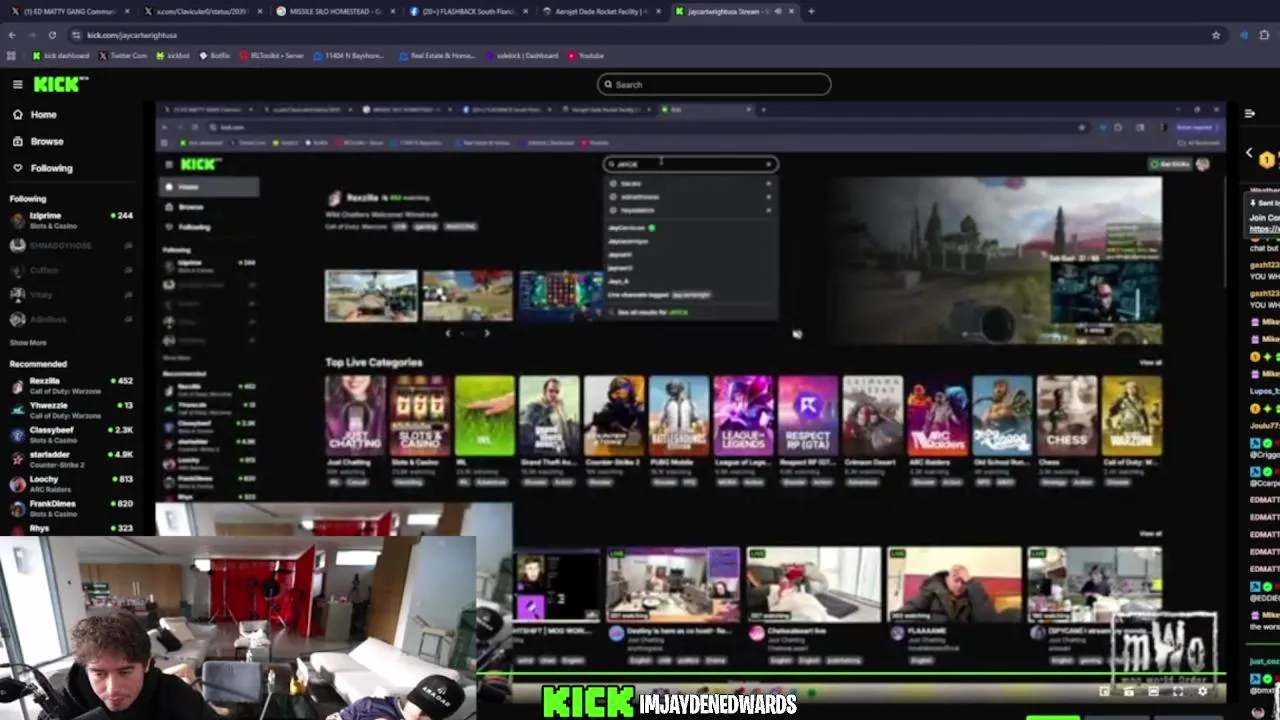Toggle the Kick sidebar hamburger menu

click(17, 85)
